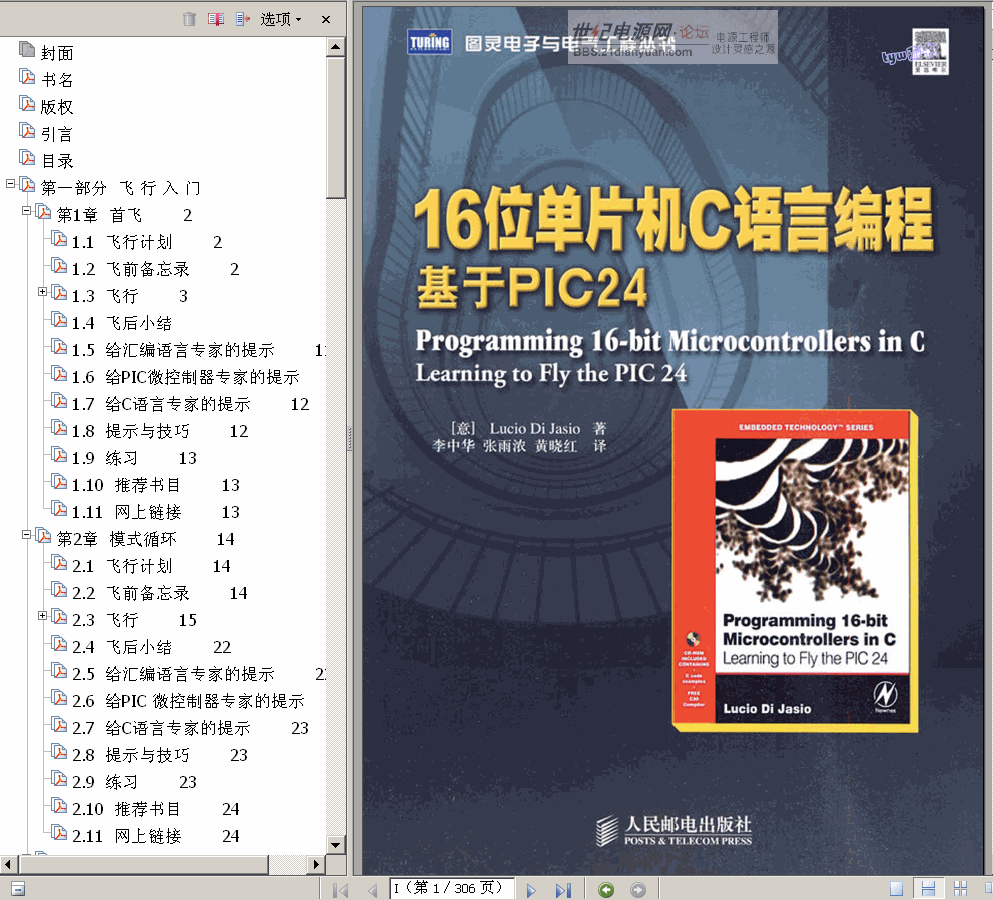This screenshot has width=993, height=900.
Task: Click the PDF icon beside 1.8 提示与技巧
Action: pos(59,429)
